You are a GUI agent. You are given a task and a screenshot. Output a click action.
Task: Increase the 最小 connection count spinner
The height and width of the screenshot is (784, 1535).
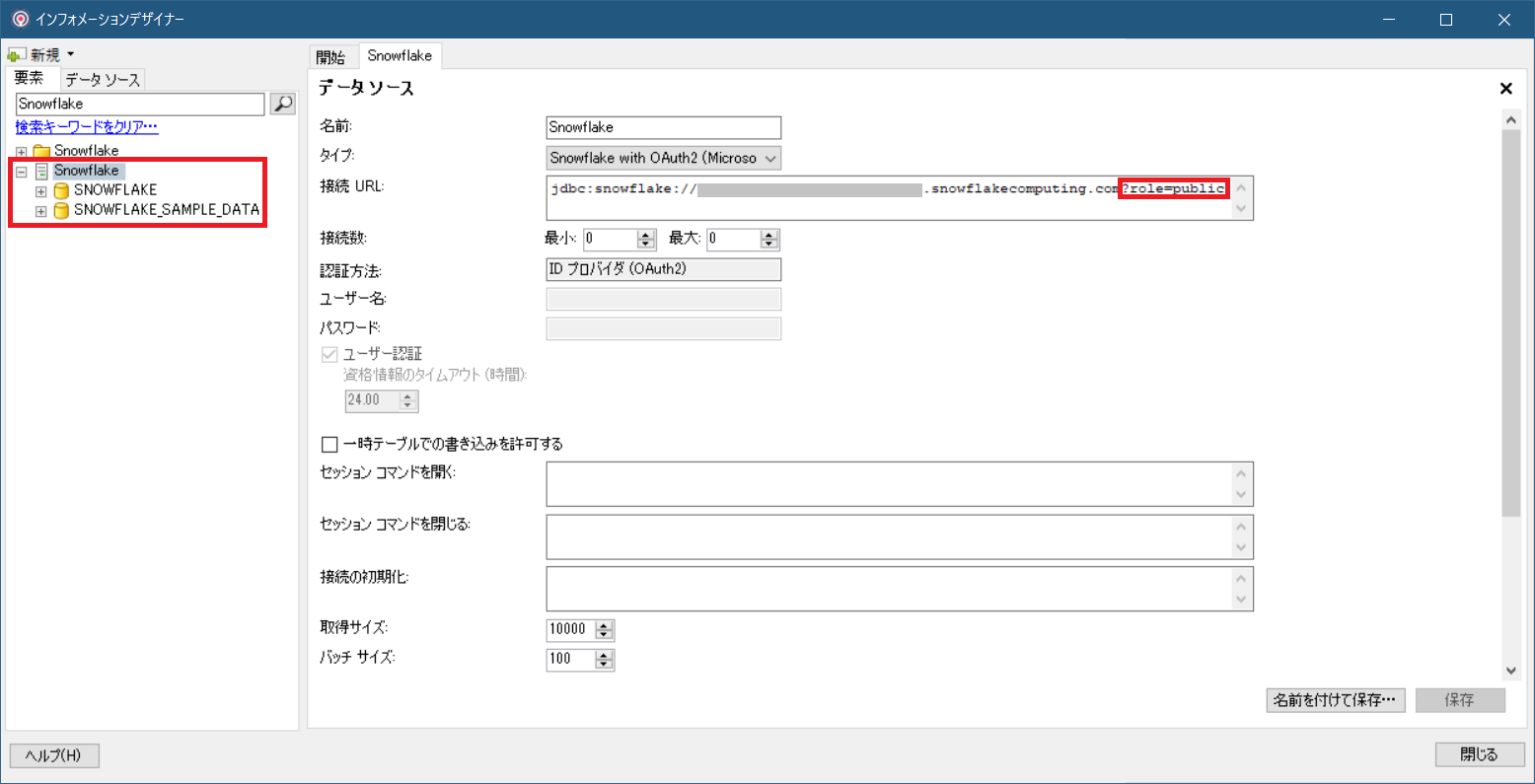647,234
